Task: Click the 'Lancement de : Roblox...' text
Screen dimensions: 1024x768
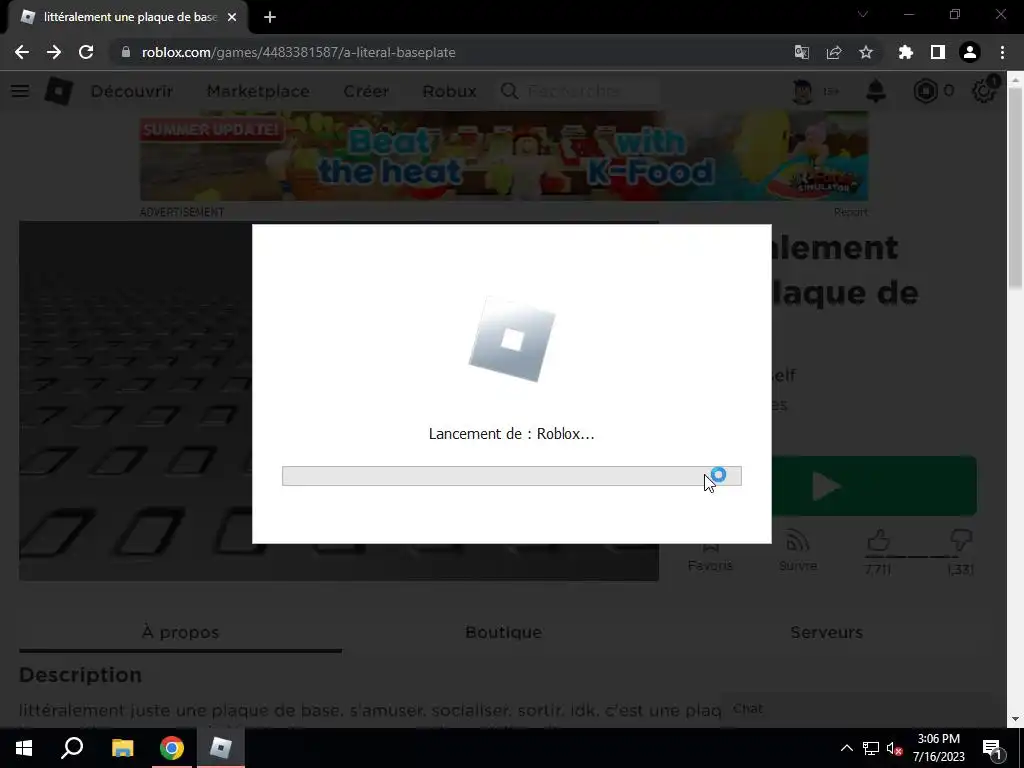Action: click(511, 434)
